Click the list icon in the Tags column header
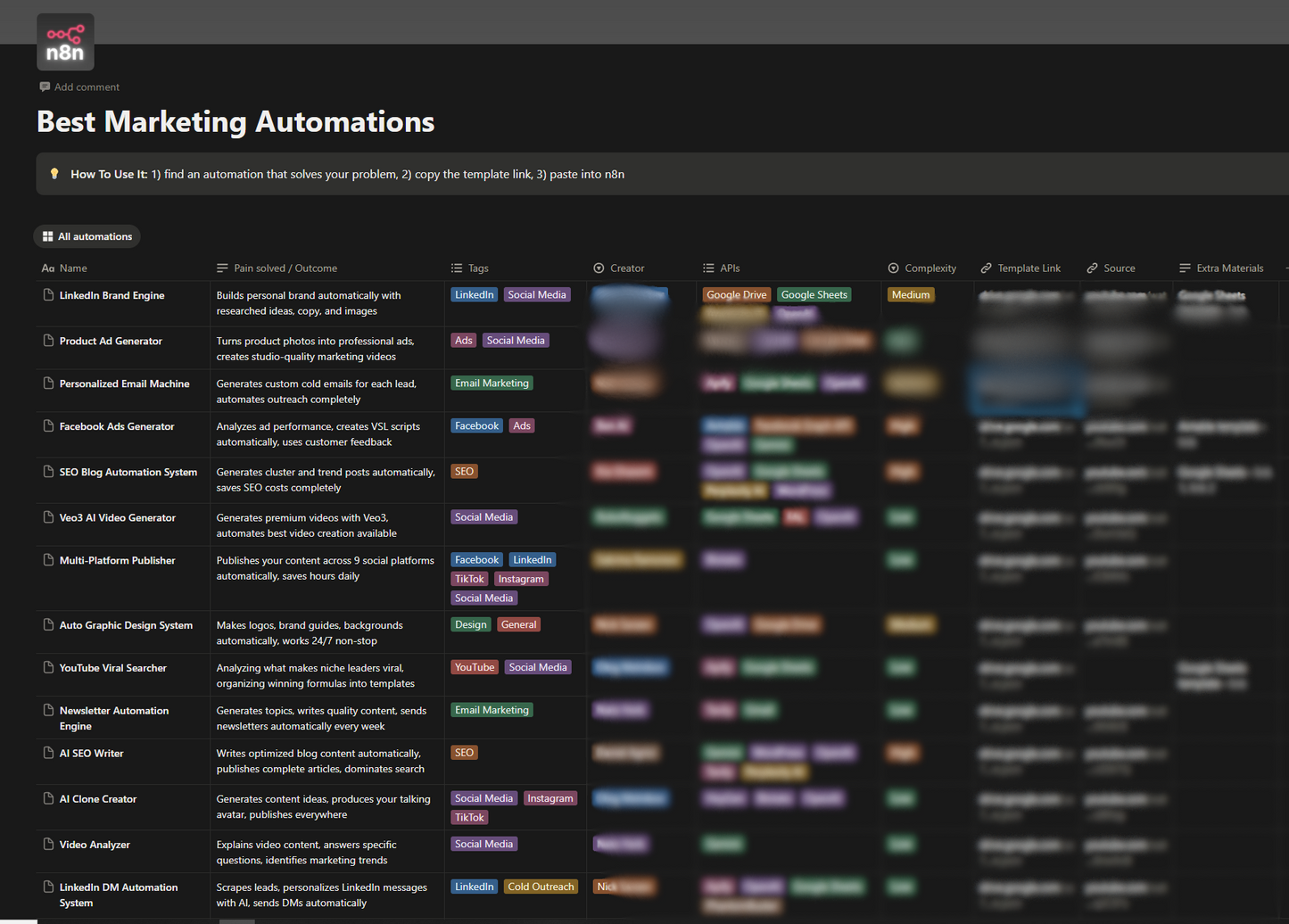Image resolution: width=1289 pixels, height=924 pixels. (457, 268)
